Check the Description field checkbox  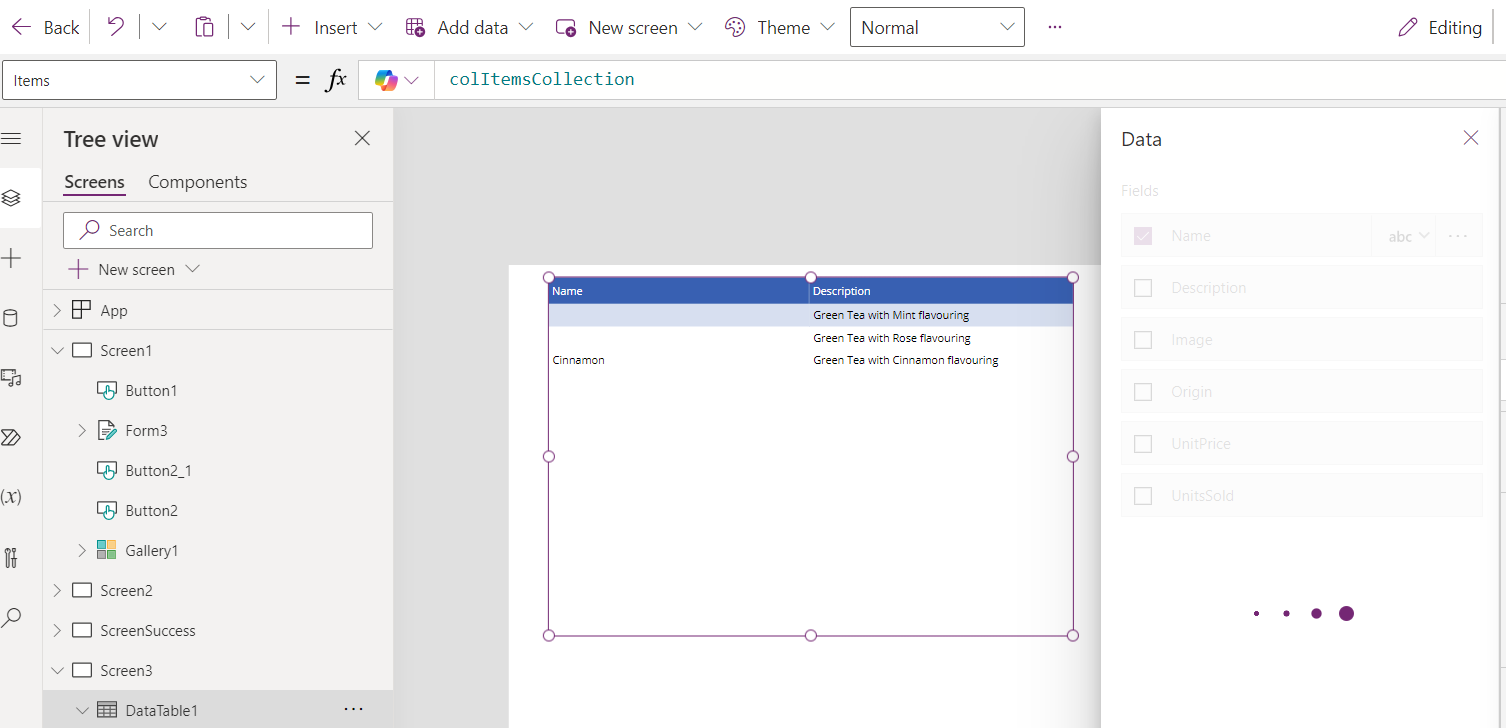pos(1143,288)
